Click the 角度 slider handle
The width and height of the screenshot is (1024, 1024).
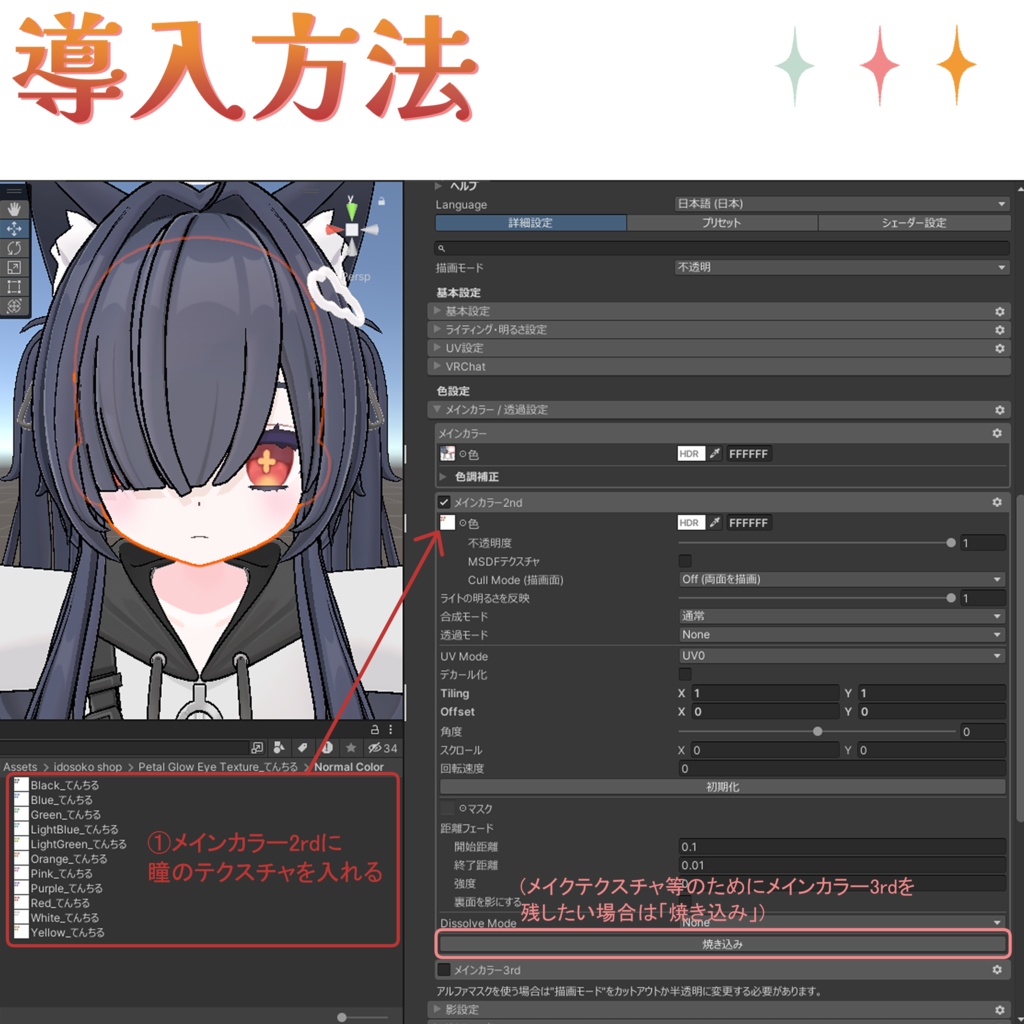pos(817,731)
